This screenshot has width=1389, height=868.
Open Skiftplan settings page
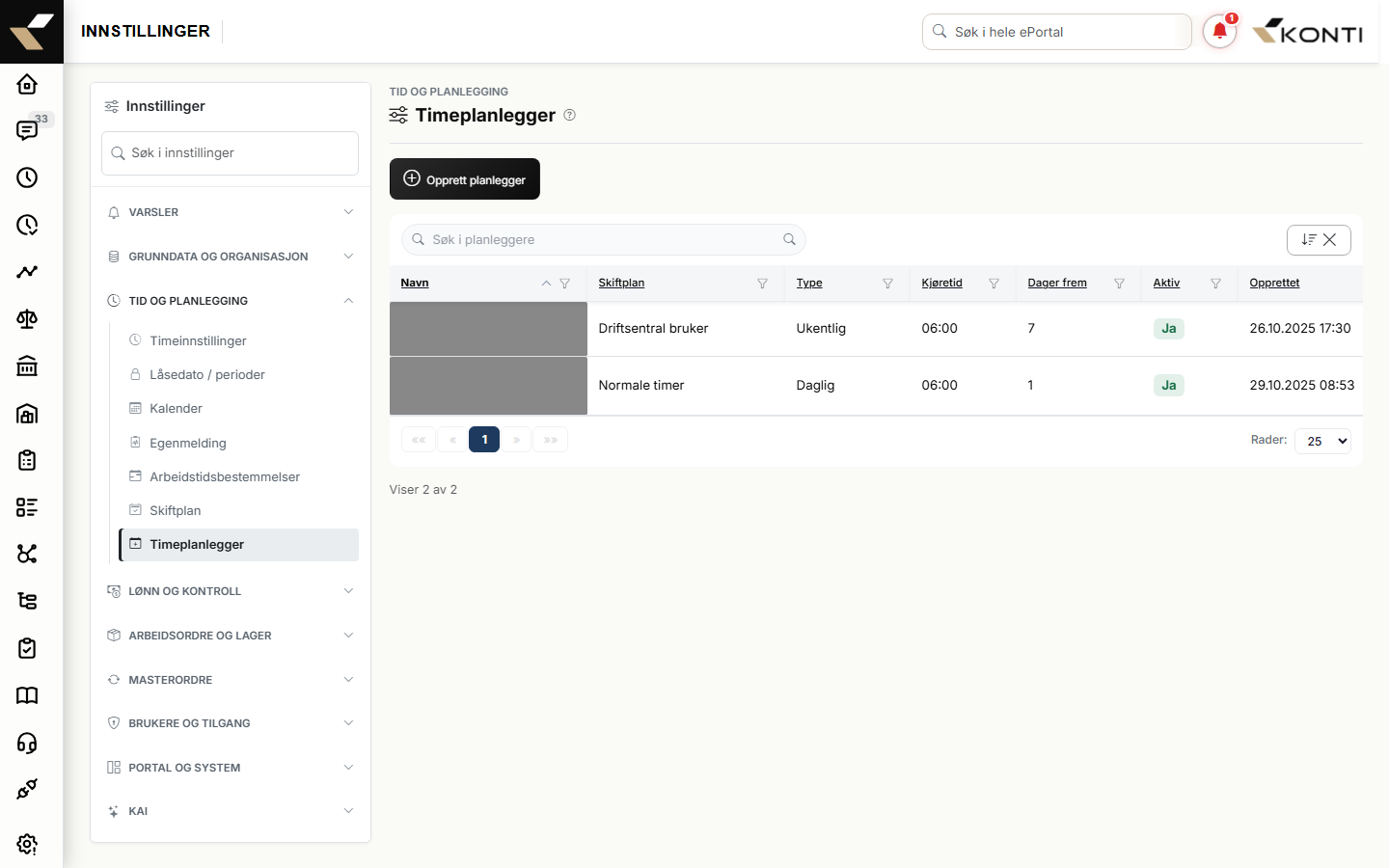[239, 510]
